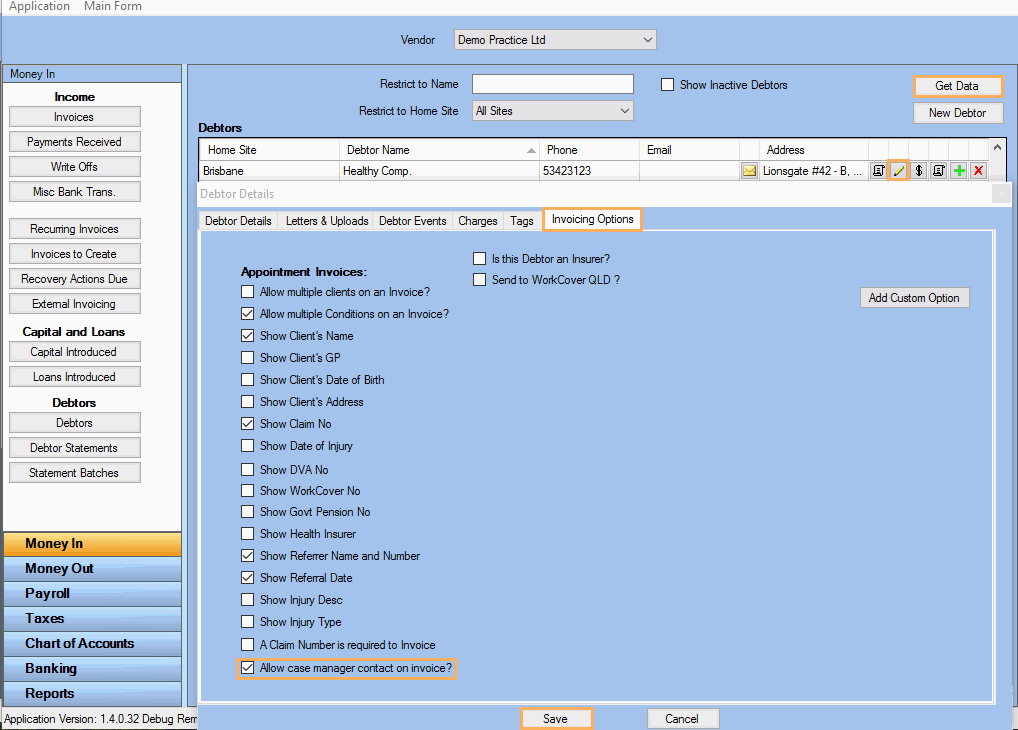
Task: Delete the debtor with the red X icon
Action: 980,171
